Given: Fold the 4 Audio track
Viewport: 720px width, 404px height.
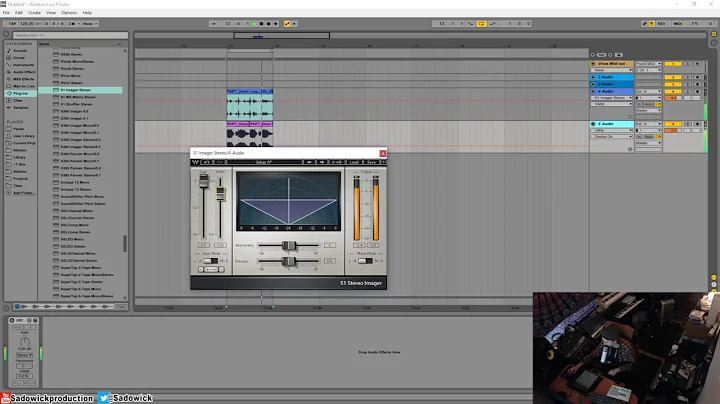Looking at the screenshot, I should pos(593,91).
